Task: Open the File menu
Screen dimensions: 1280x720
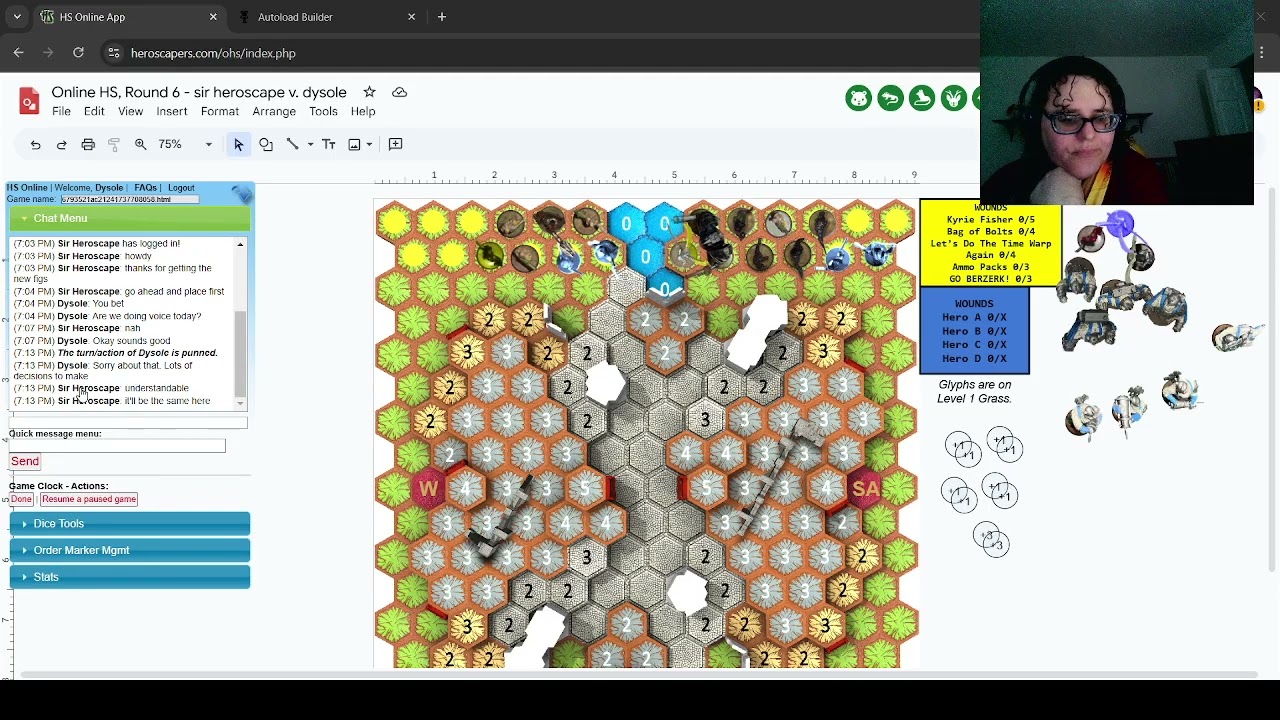Action: click(61, 112)
